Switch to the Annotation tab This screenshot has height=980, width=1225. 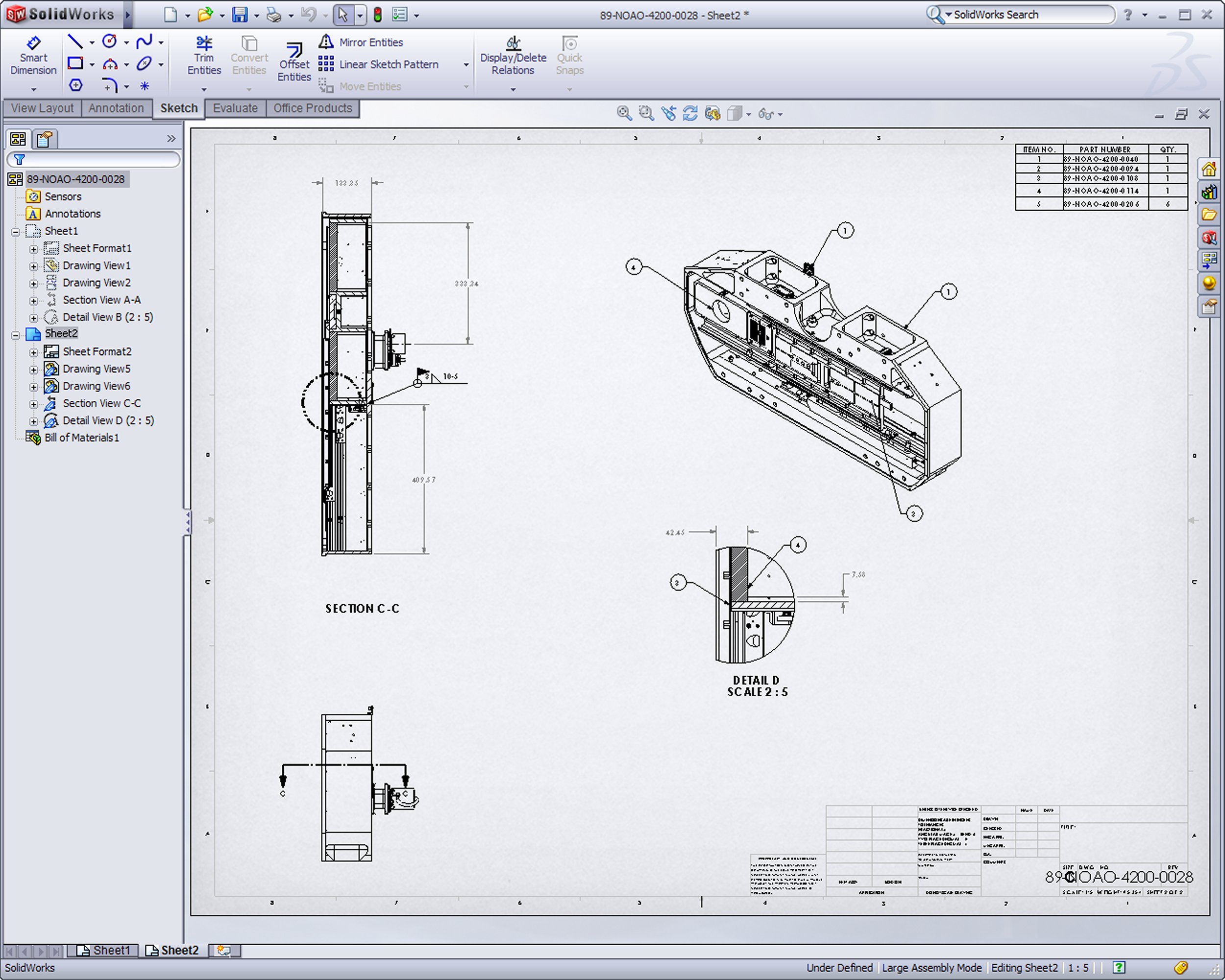[x=116, y=108]
